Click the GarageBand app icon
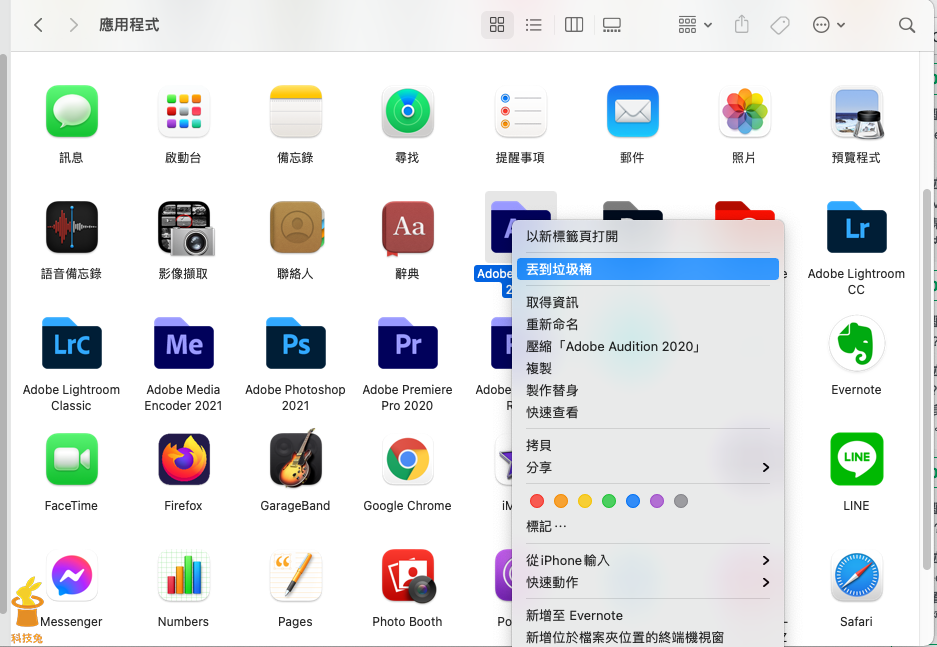Image resolution: width=937 pixels, height=647 pixels. coord(295,458)
